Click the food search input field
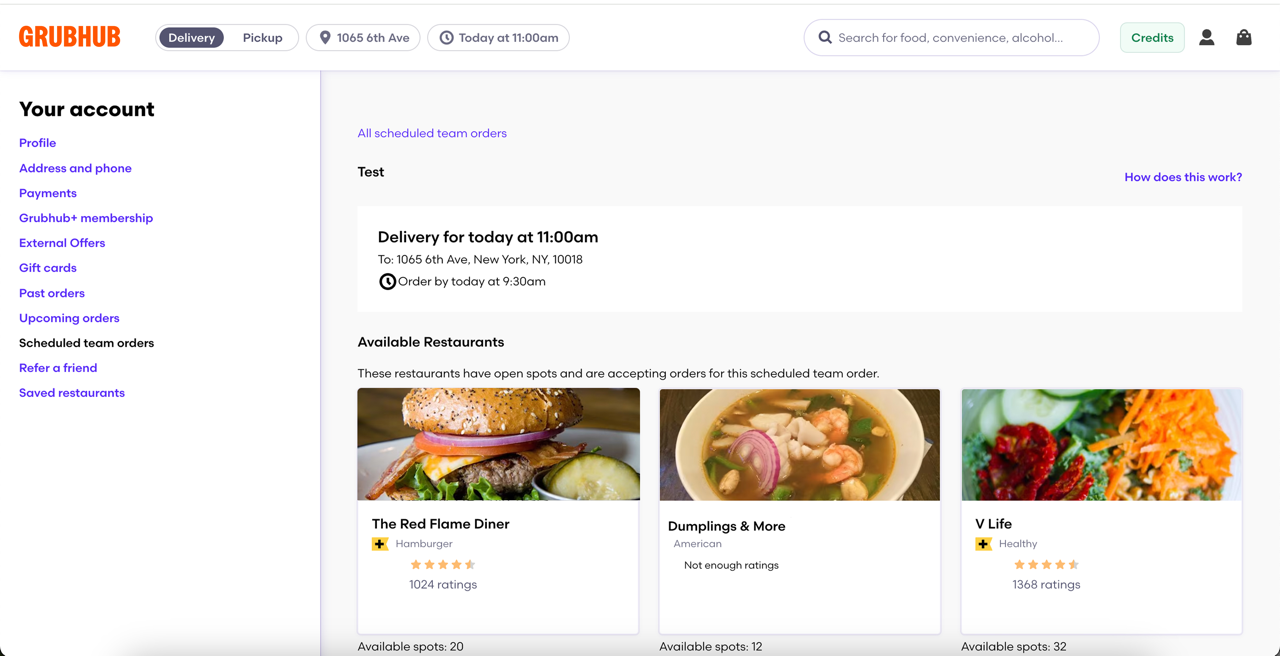The image size is (1280, 656). 960,38
